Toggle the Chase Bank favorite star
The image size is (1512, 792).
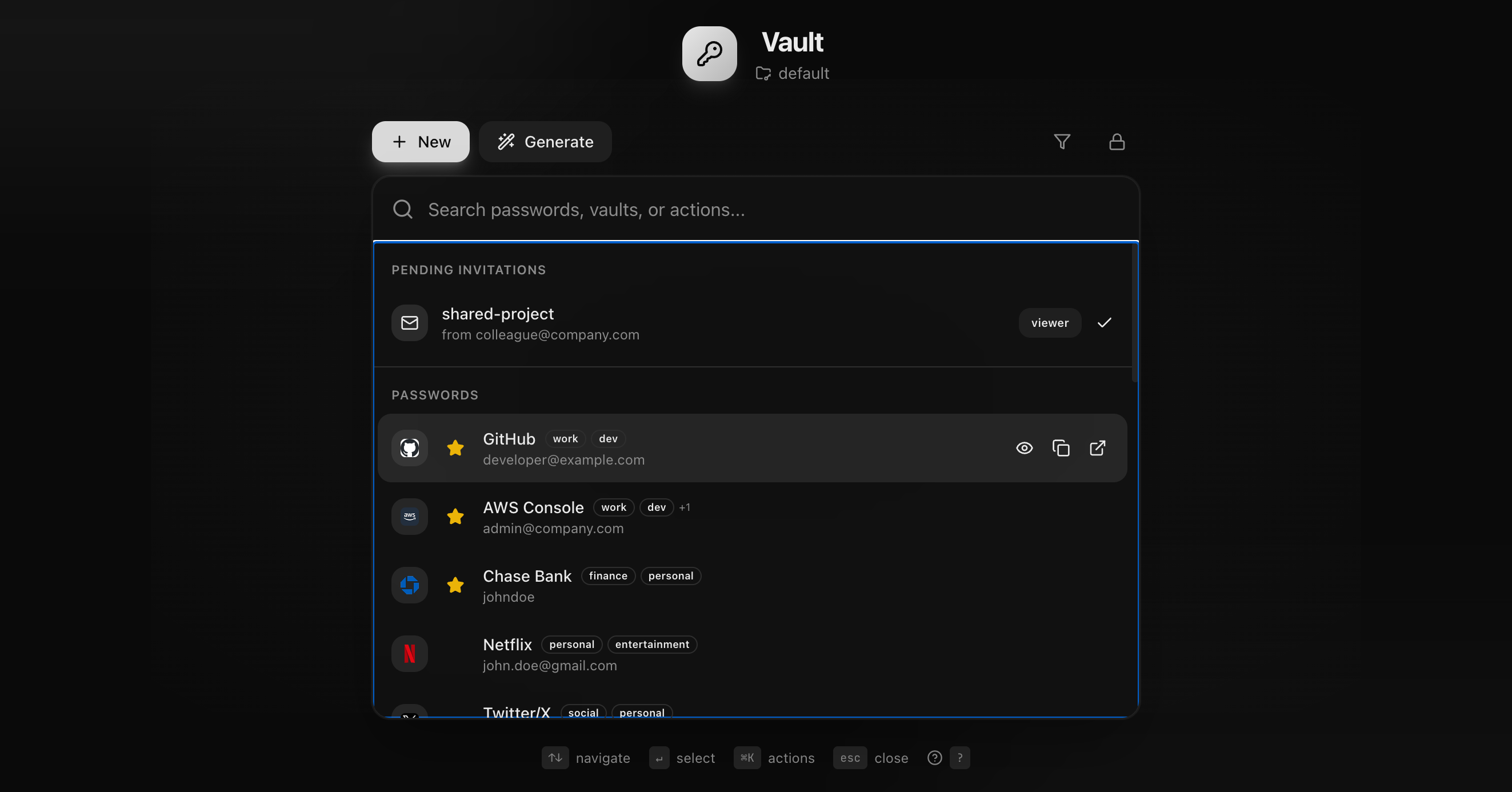pyautogui.click(x=455, y=585)
